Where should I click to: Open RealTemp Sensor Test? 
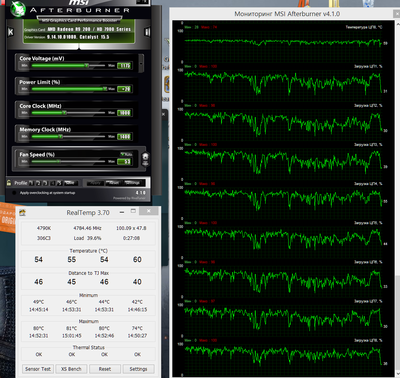point(38,369)
